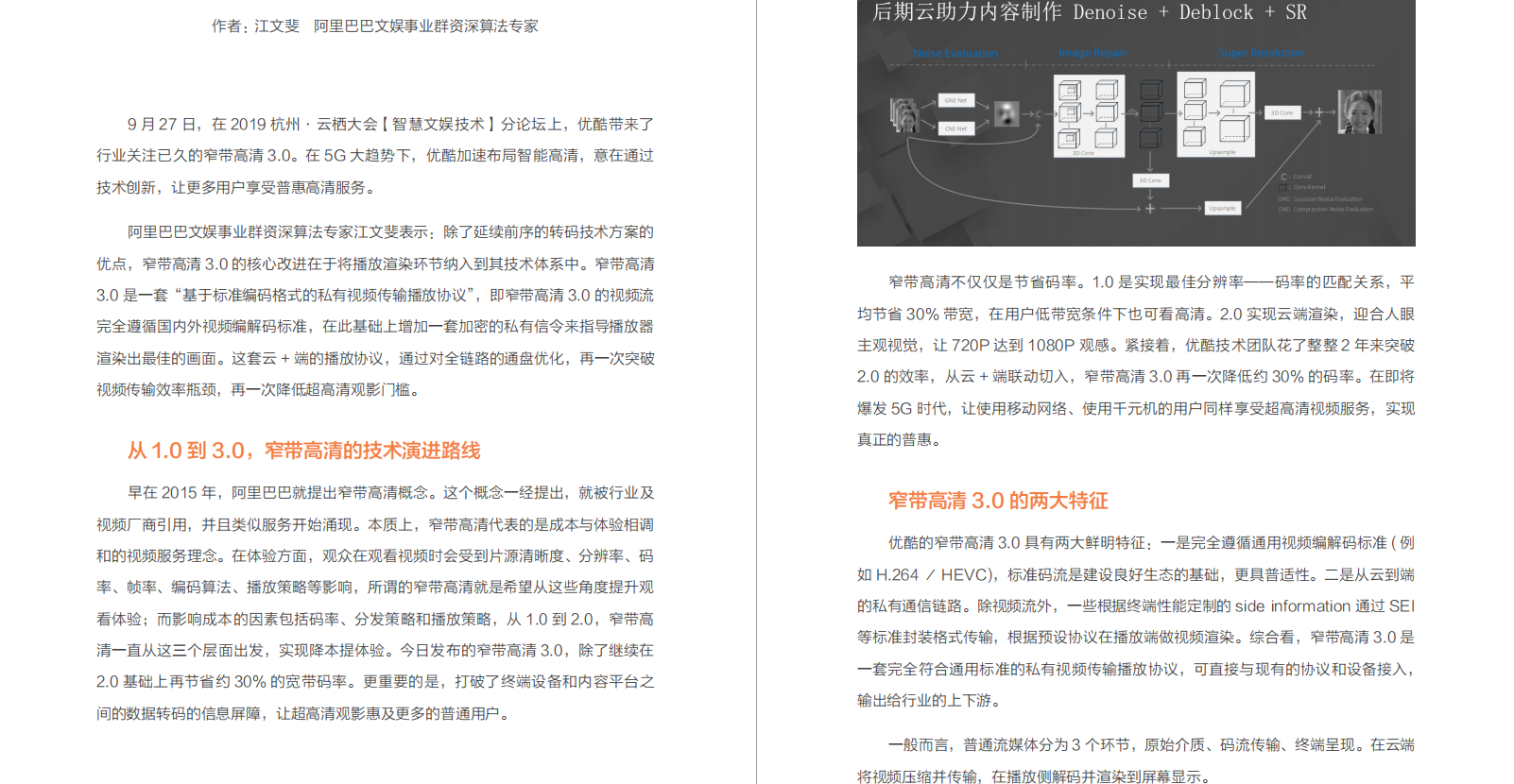Click the line starting "阿里巴巴文娱事业群资深算法专家江文斐表示"
Screen dimensions: 1514x784
click(390, 232)
